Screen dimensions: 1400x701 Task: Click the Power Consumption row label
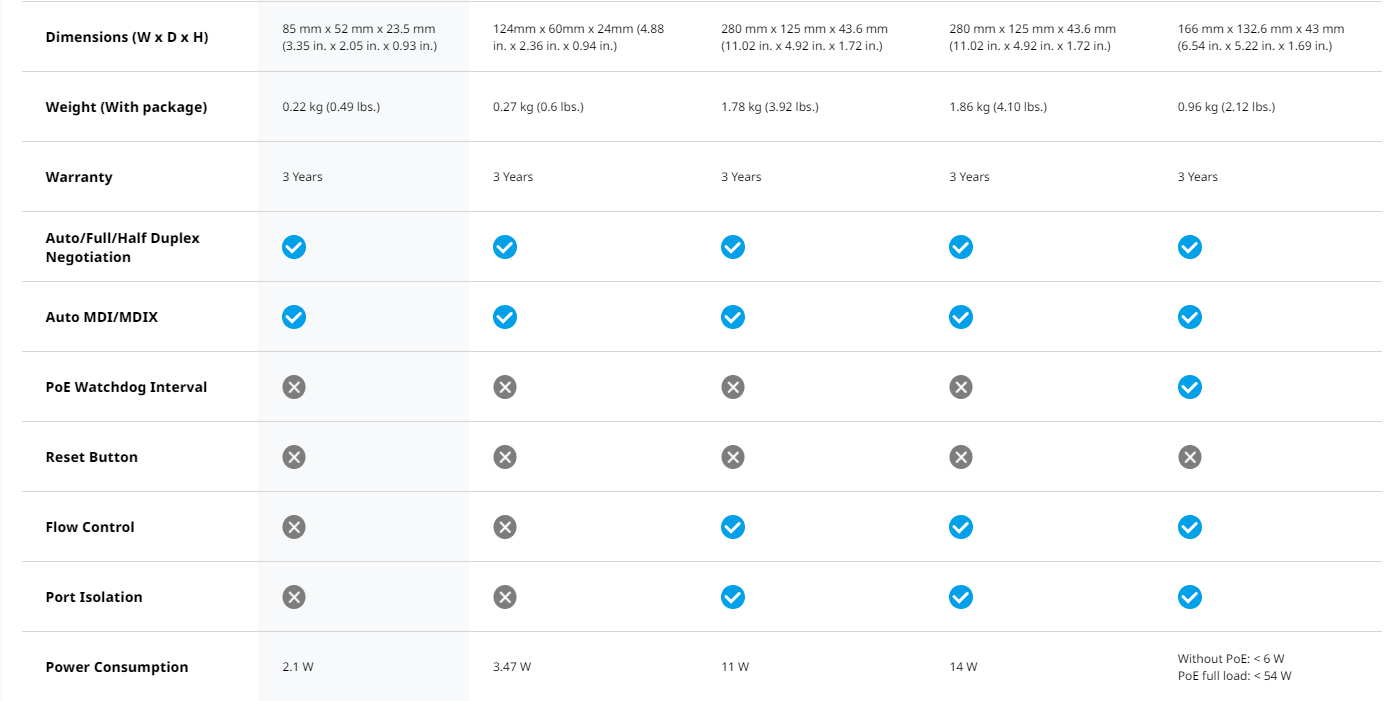pos(117,667)
